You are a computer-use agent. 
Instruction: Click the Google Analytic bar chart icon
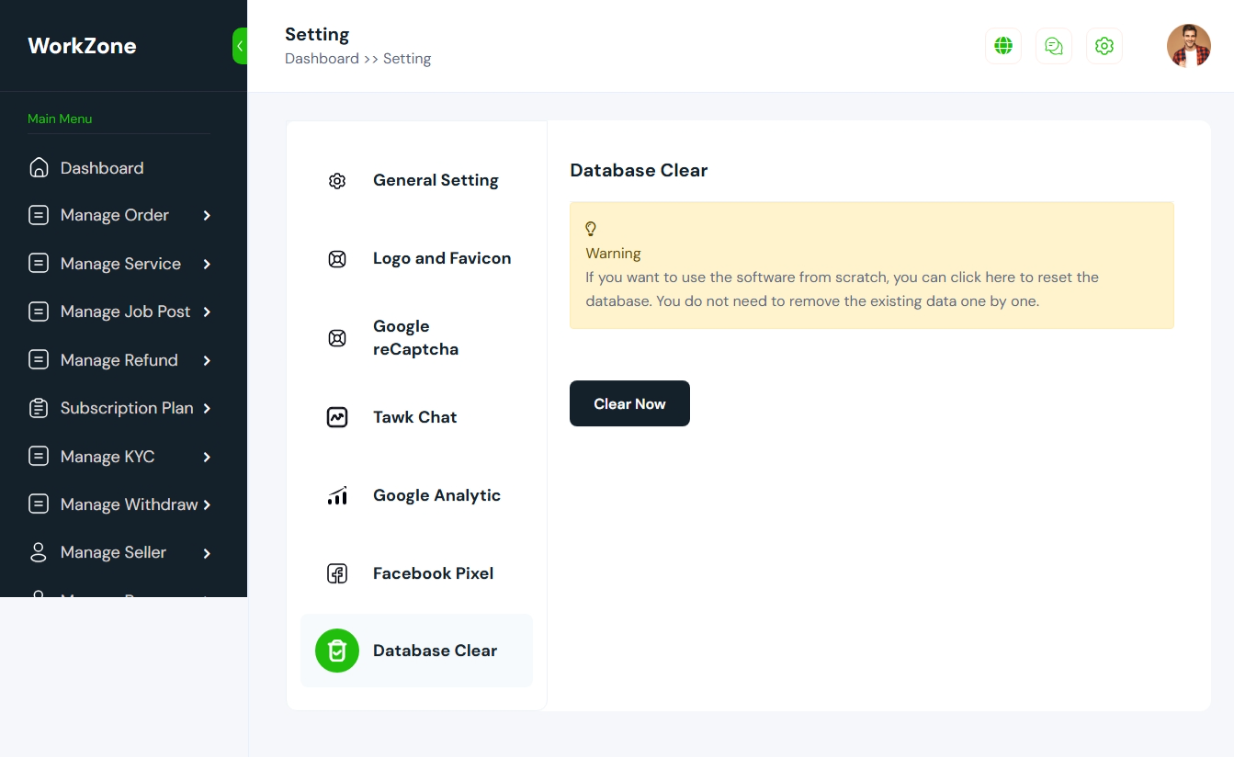tap(337, 496)
